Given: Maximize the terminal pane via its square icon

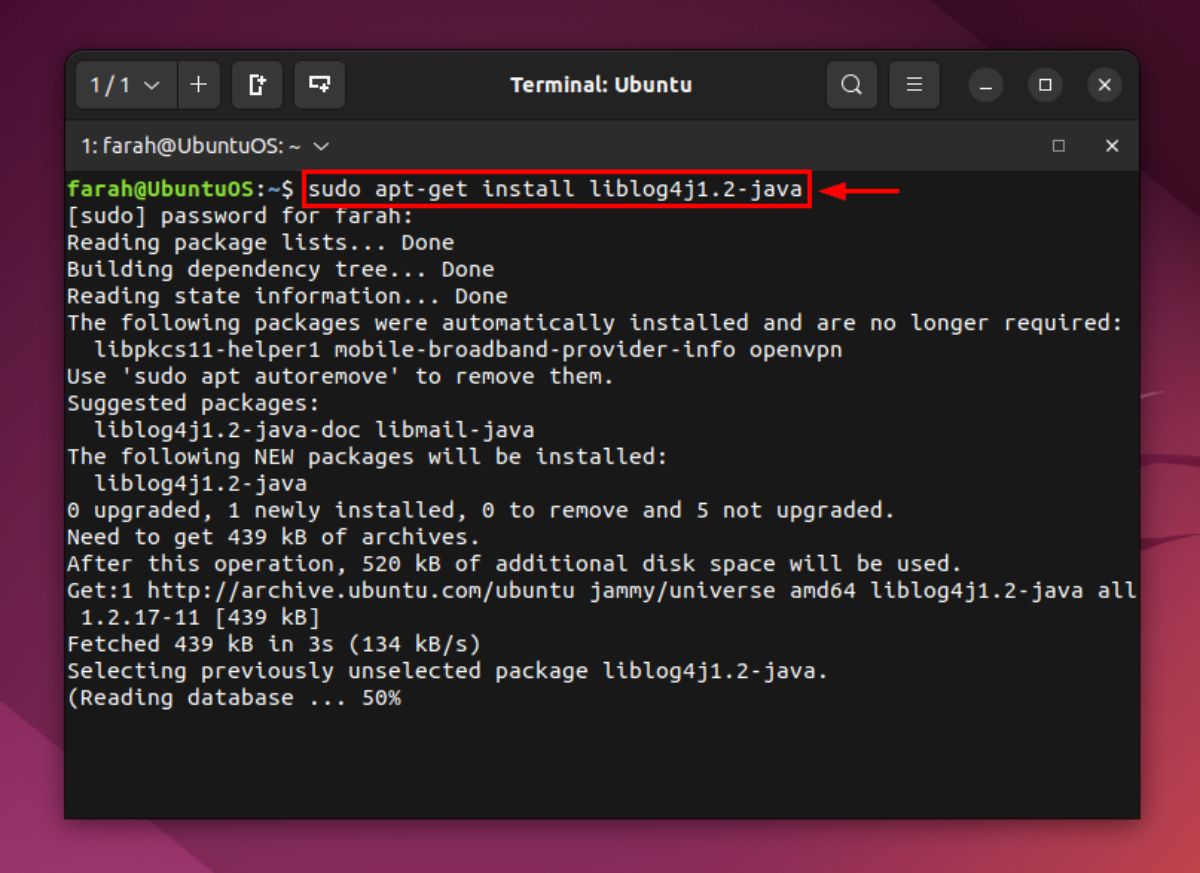Looking at the screenshot, I should pyautogui.click(x=1058, y=146).
